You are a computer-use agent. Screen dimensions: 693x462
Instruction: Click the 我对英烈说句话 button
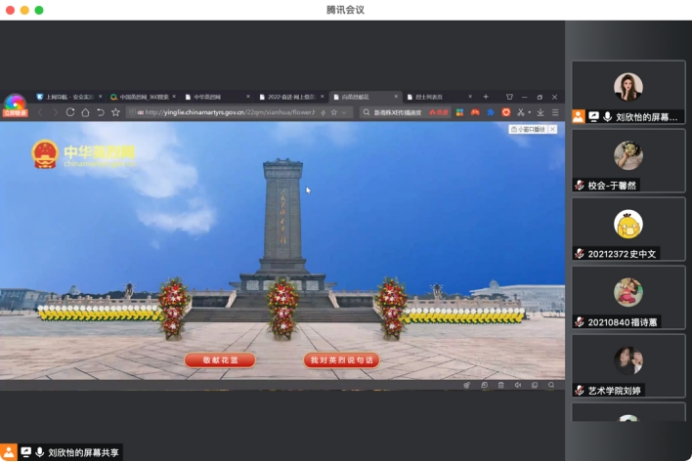click(341, 360)
